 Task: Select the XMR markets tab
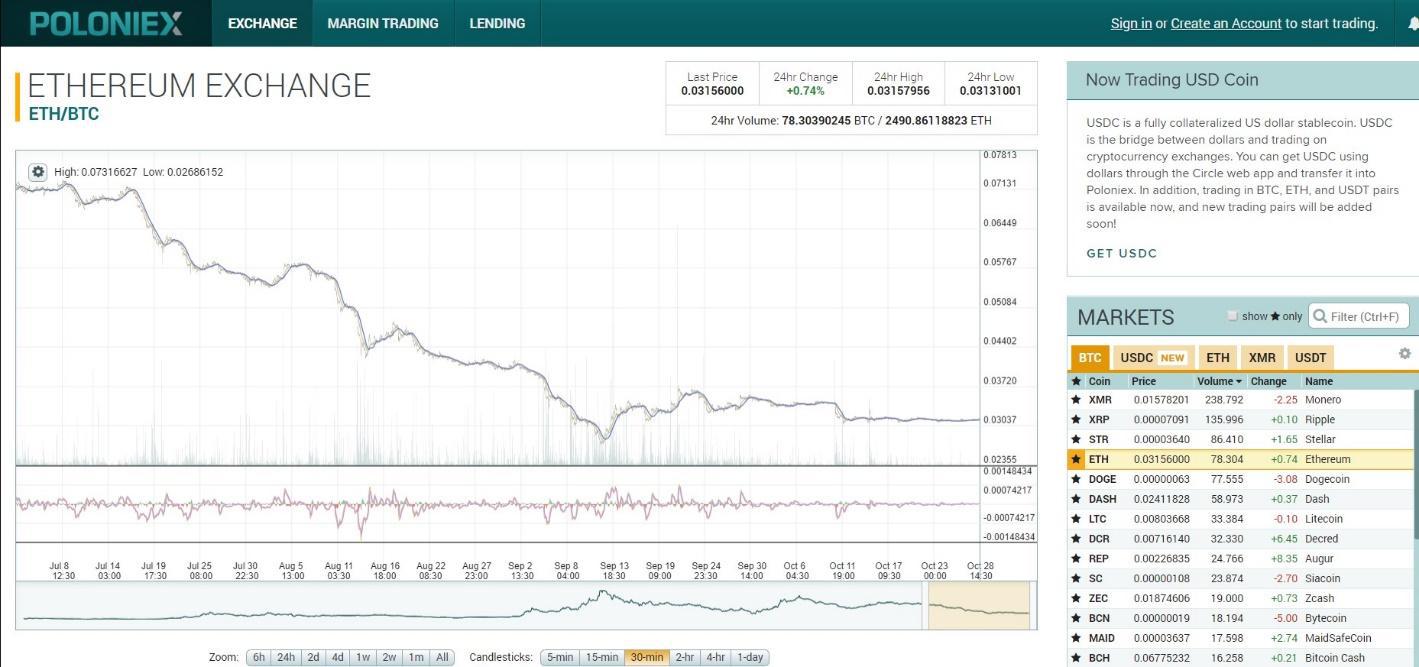(1262, 357)
